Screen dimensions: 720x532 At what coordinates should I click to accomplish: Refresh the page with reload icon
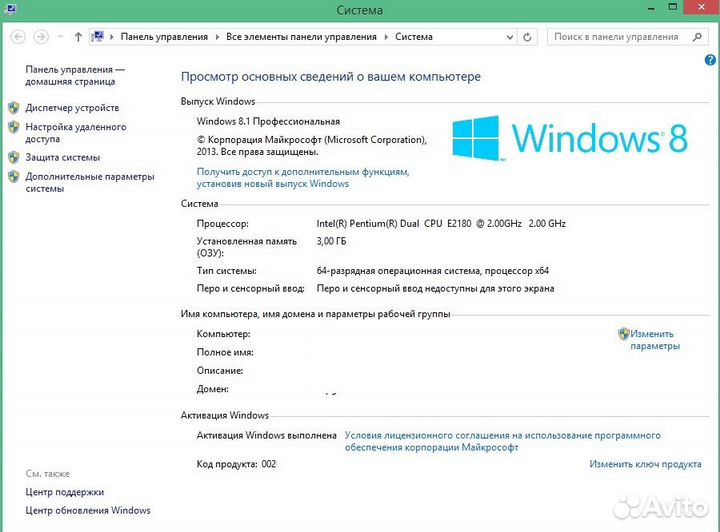527,37
